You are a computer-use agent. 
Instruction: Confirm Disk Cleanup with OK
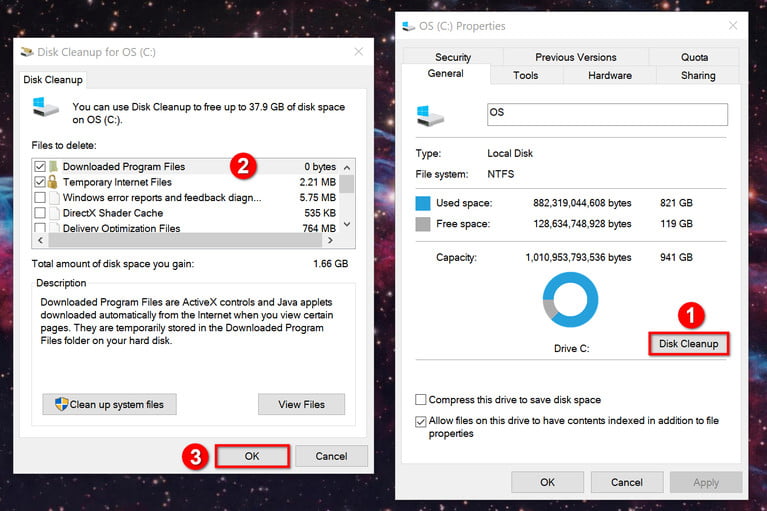click(252, 456)
